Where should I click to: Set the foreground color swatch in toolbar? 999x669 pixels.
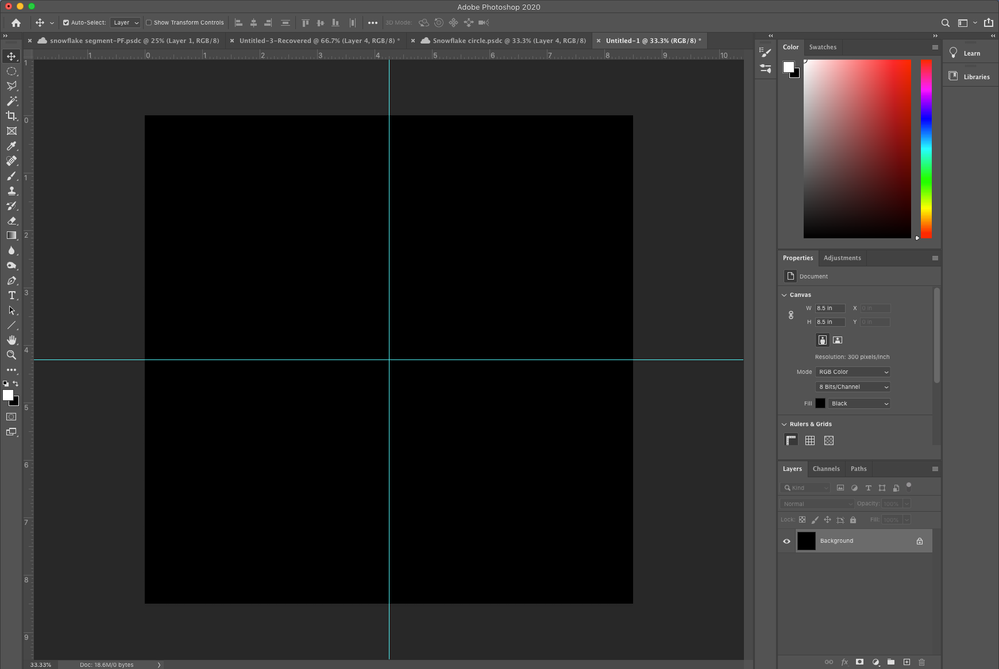[x=7, y=395]
